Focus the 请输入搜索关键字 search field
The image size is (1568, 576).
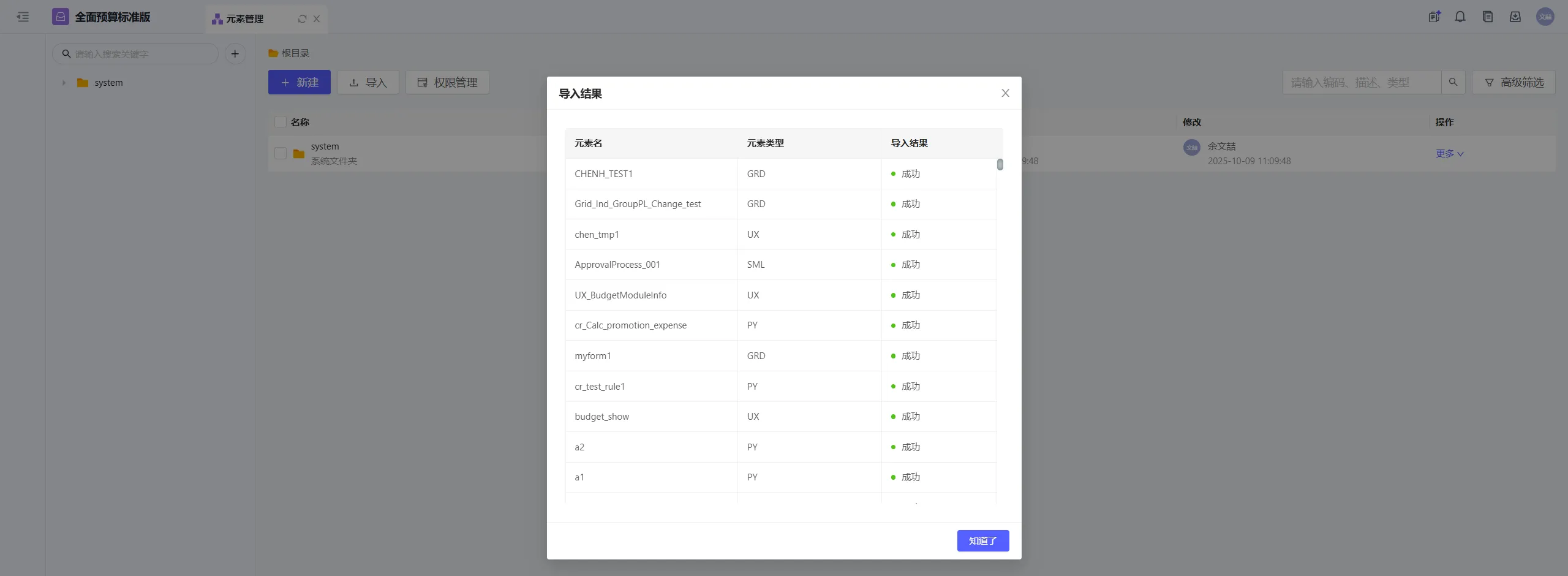tap(141, 54)
